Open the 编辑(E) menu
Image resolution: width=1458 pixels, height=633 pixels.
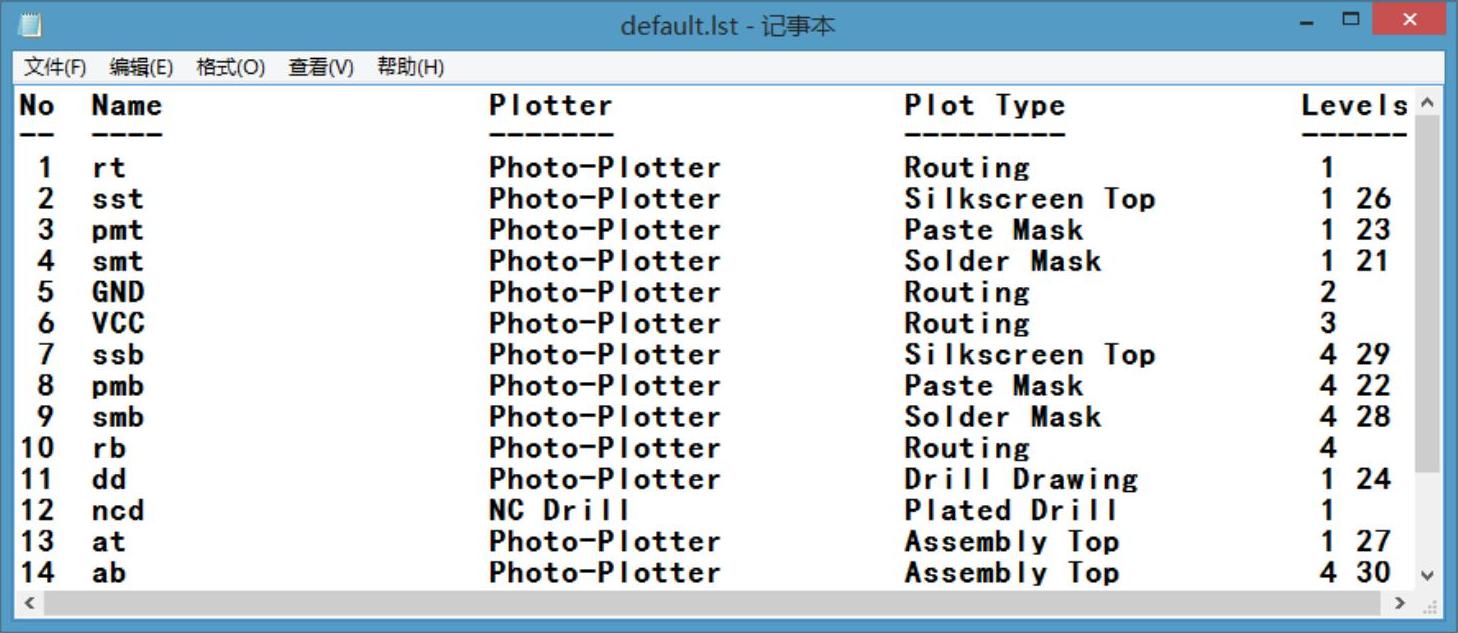point(141,67)
